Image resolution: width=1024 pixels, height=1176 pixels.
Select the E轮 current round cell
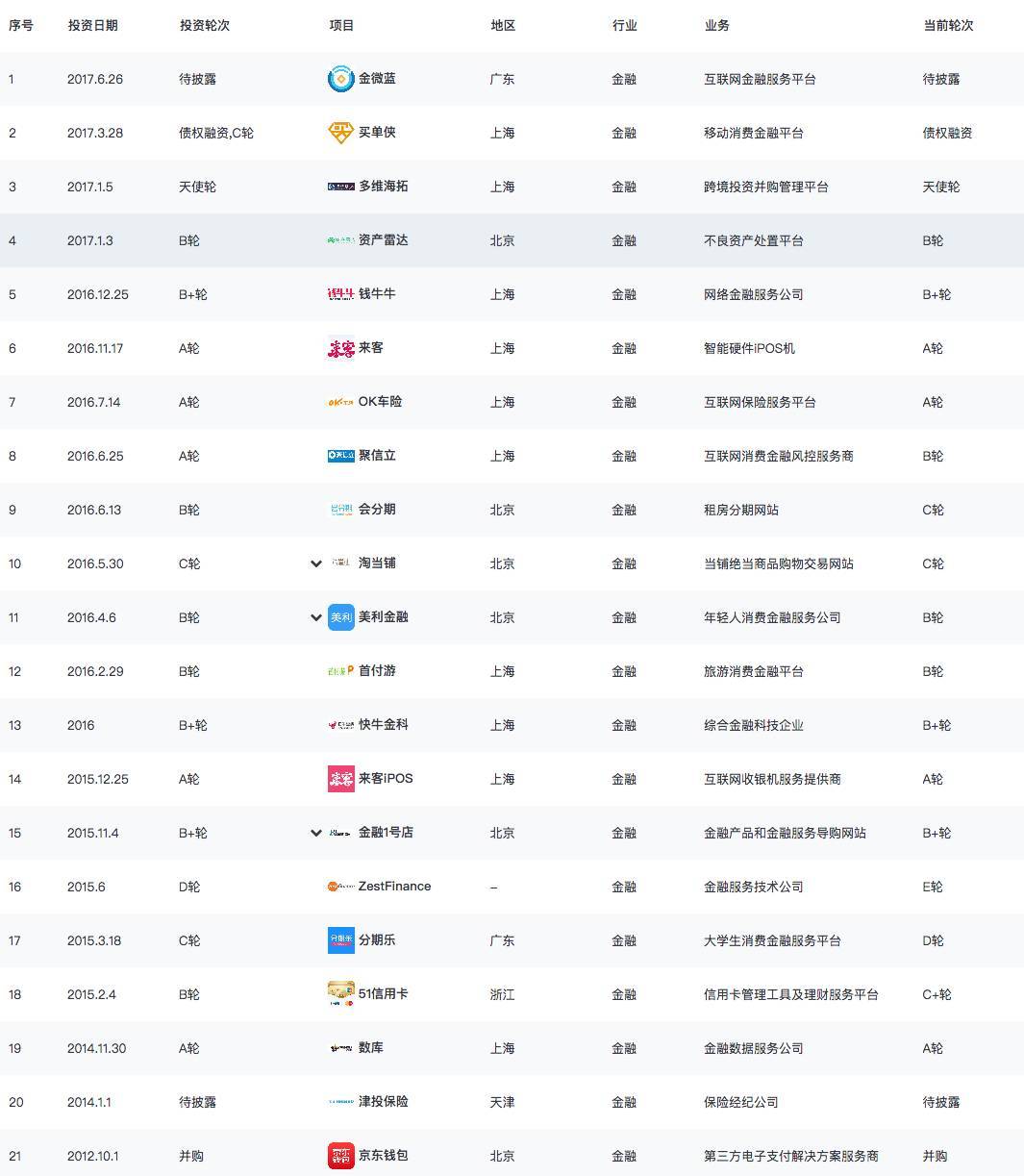(934, 887)
